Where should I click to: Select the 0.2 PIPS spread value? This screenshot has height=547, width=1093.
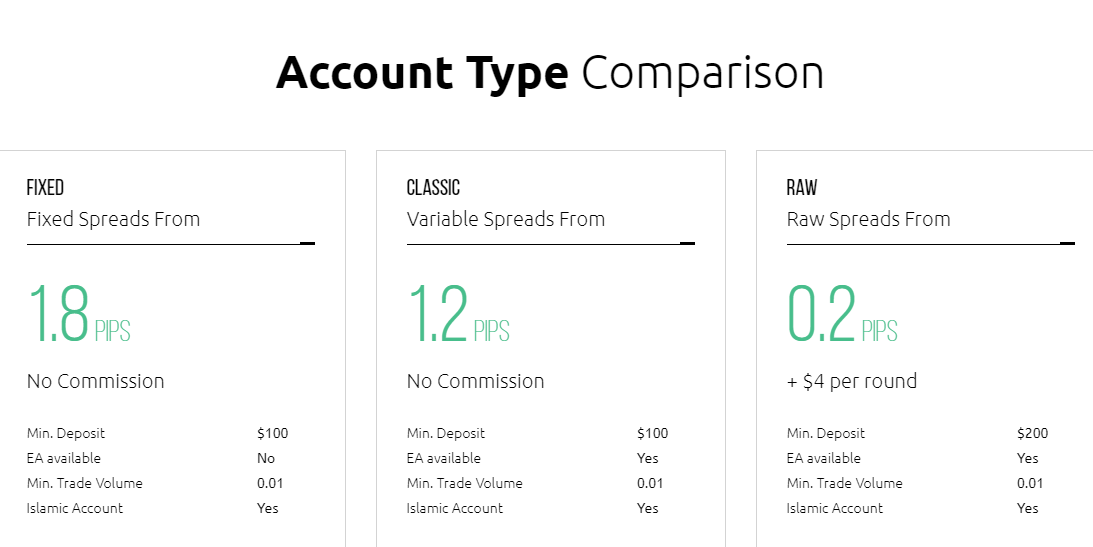pyautogui.click(x=842, y=314)
